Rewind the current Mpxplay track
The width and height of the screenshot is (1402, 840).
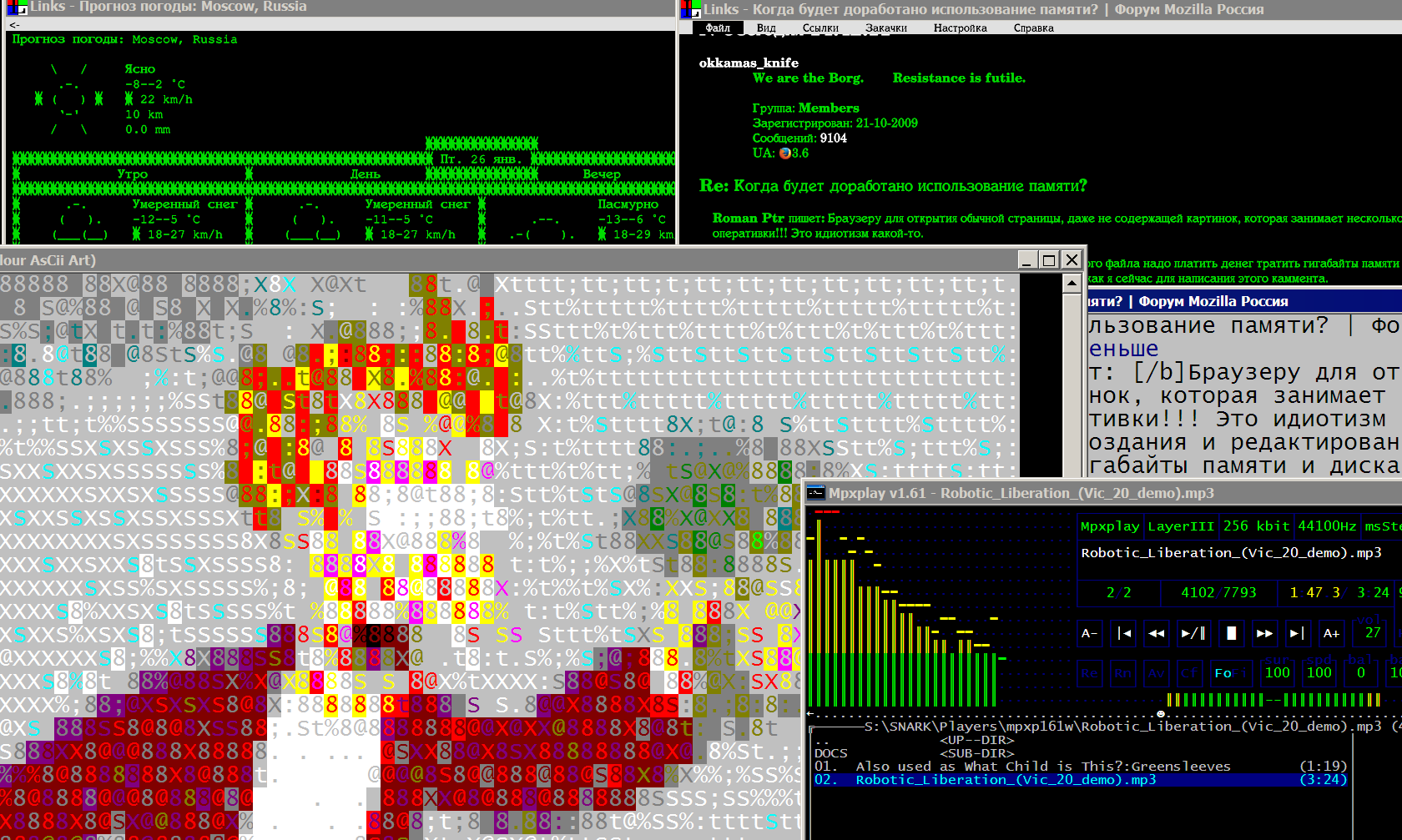pos(1157,633)
